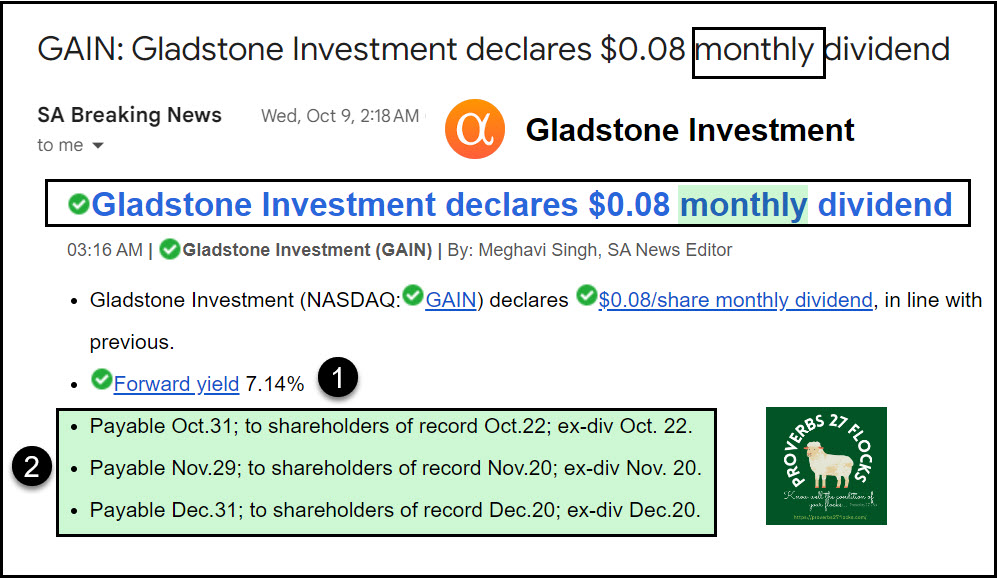
Task: Click the Payable Nov.29 dividend line
Action: click(395, 468)
